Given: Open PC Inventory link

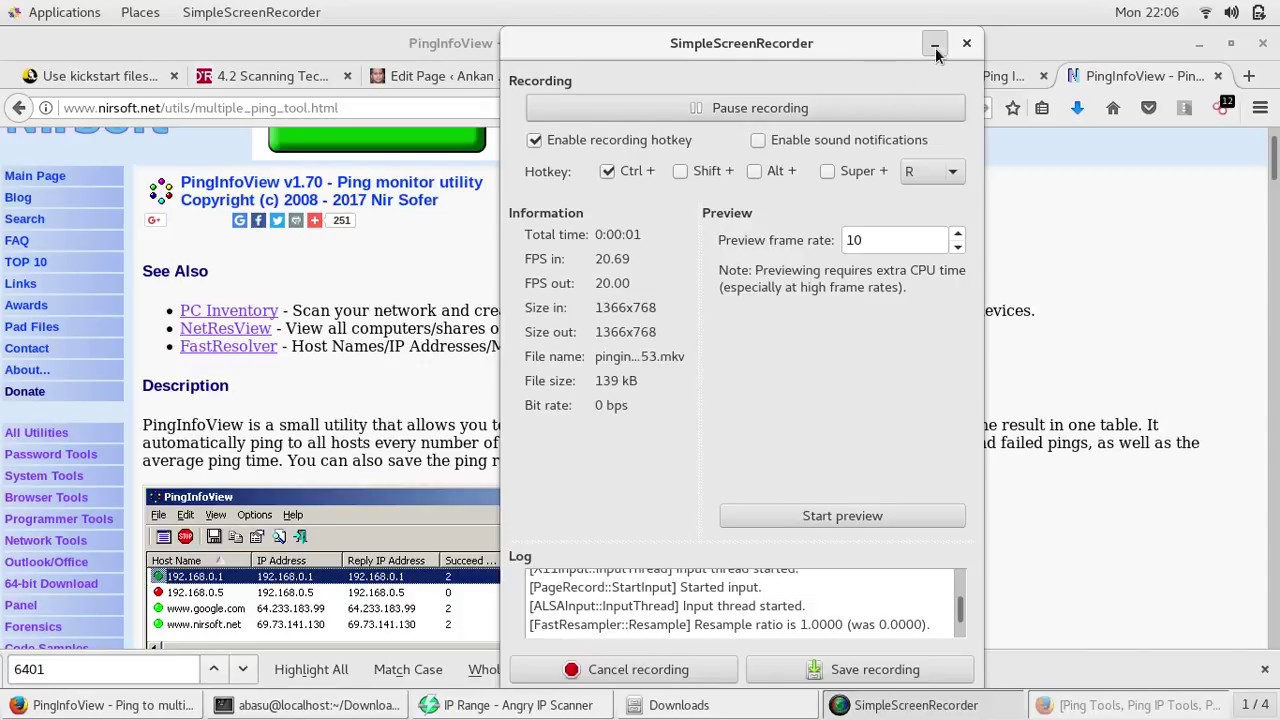Looking at the screenshot, I should click(229, 311).
